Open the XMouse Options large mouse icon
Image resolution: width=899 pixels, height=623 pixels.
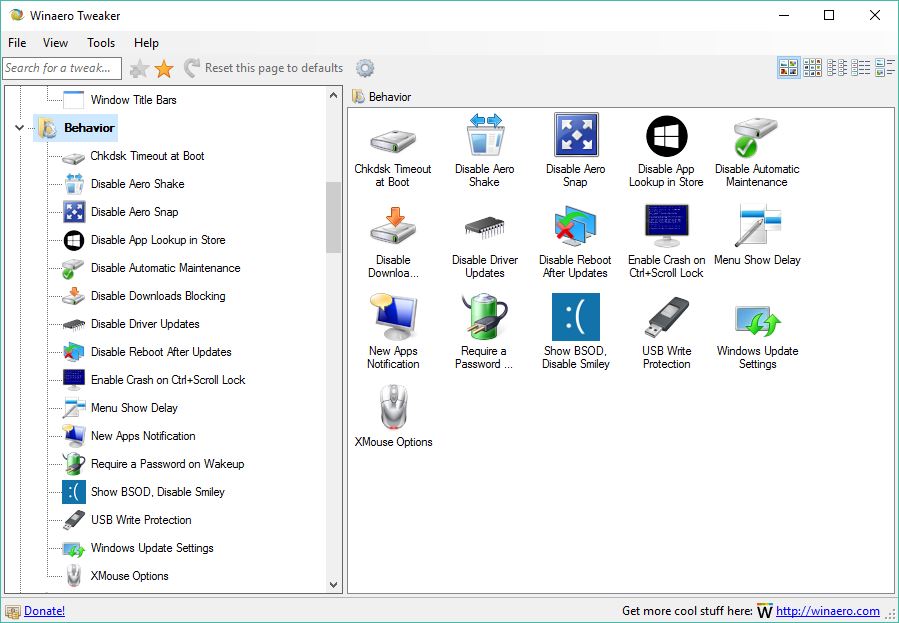click(x=393, y=407)
